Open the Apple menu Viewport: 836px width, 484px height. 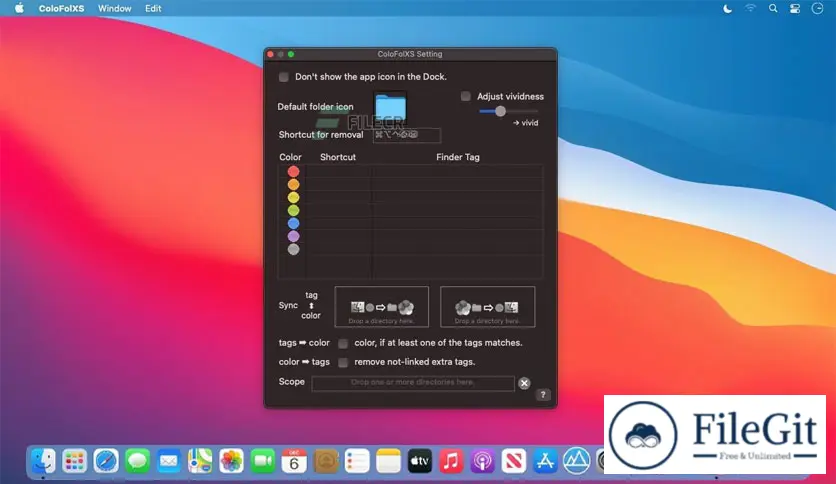(19, 8)
